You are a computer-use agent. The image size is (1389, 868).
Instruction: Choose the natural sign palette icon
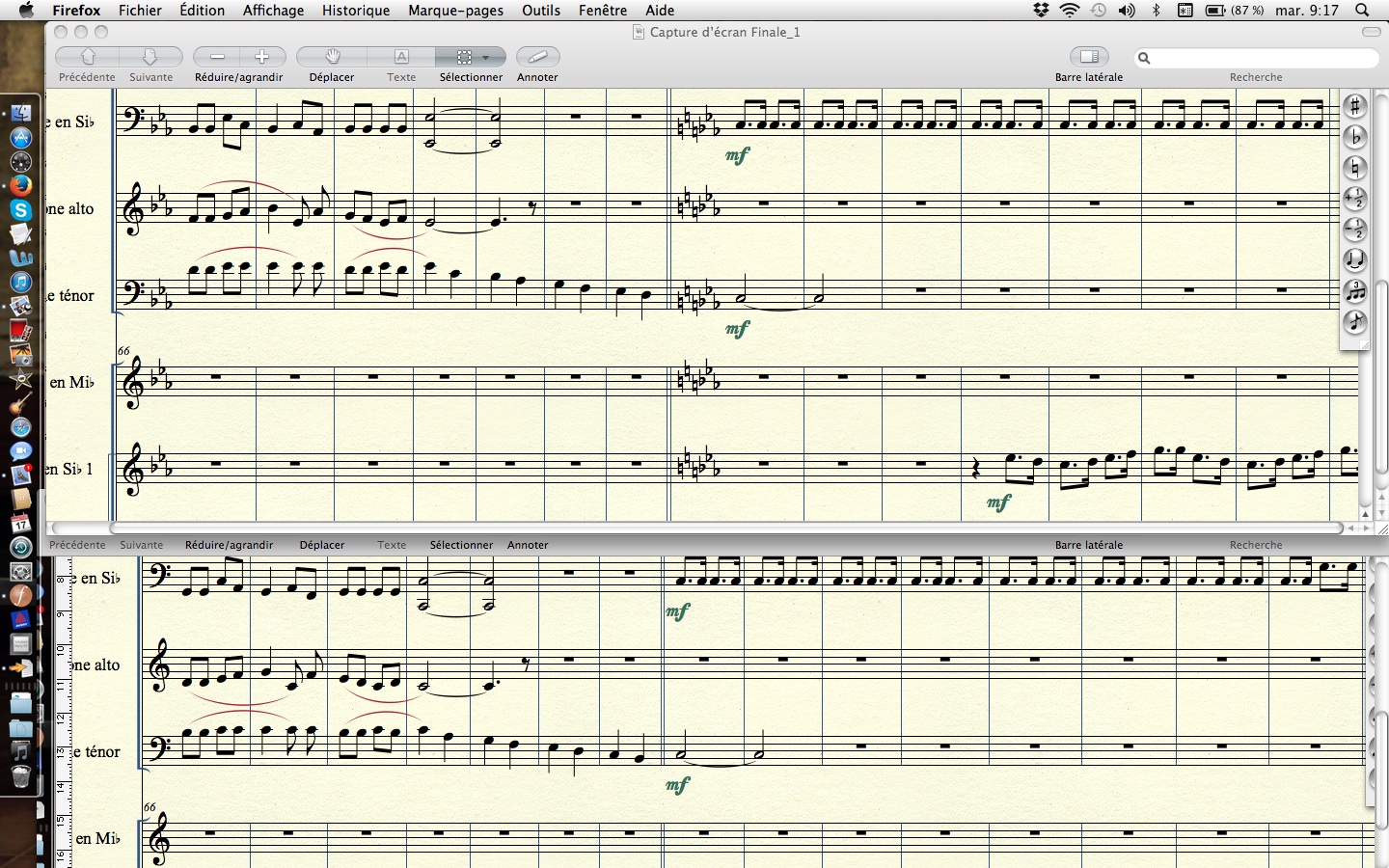[x=1355, y=169]
